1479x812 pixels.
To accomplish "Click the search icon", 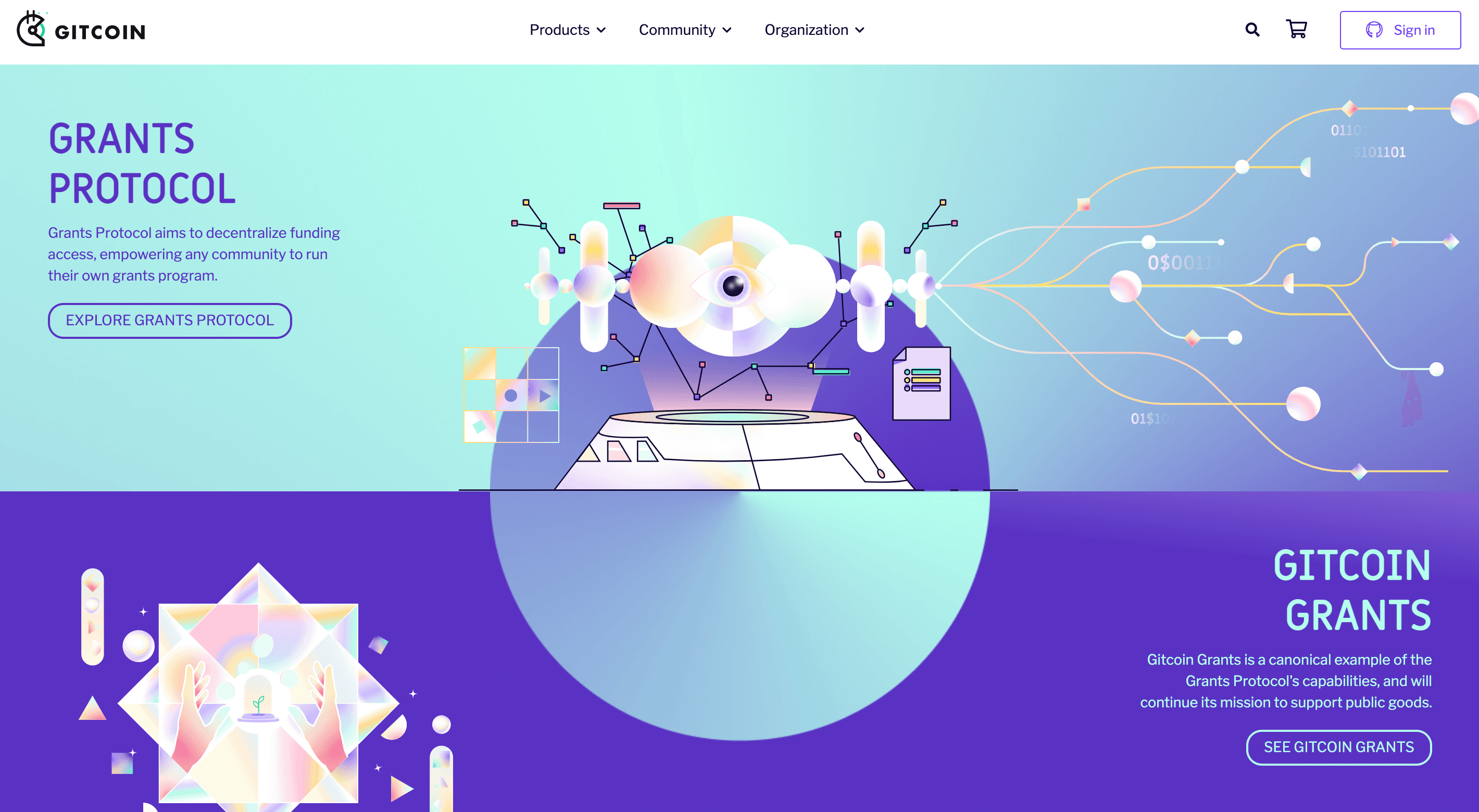I will (1252, 29).
